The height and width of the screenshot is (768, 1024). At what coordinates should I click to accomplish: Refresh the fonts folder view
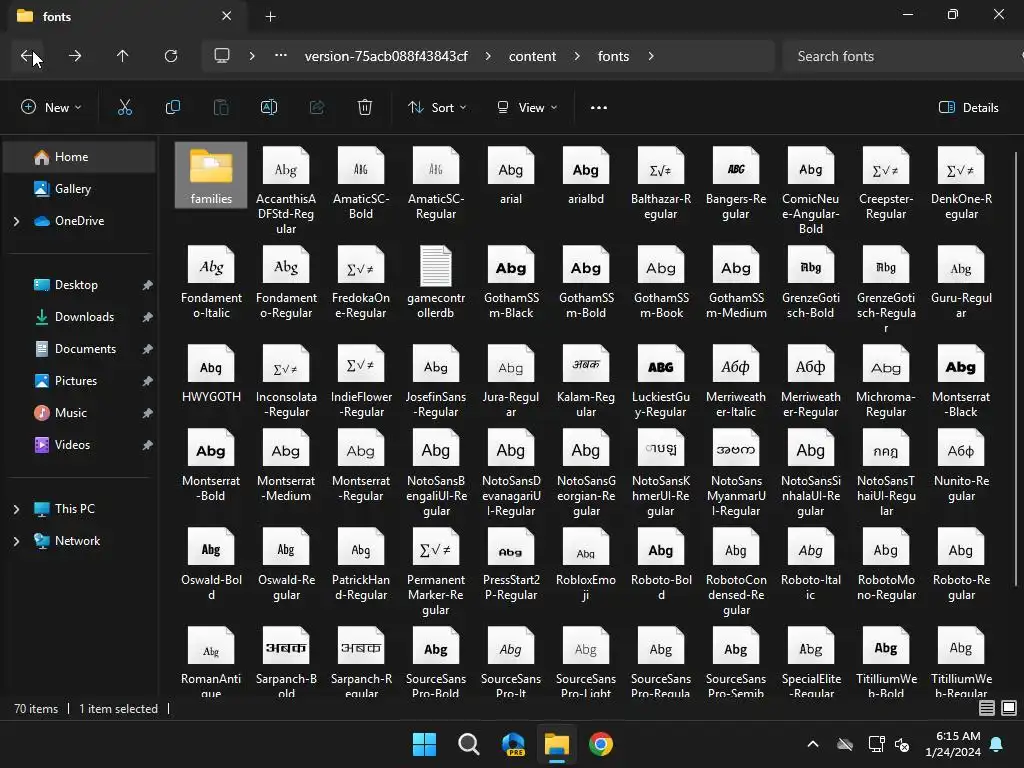170,56
